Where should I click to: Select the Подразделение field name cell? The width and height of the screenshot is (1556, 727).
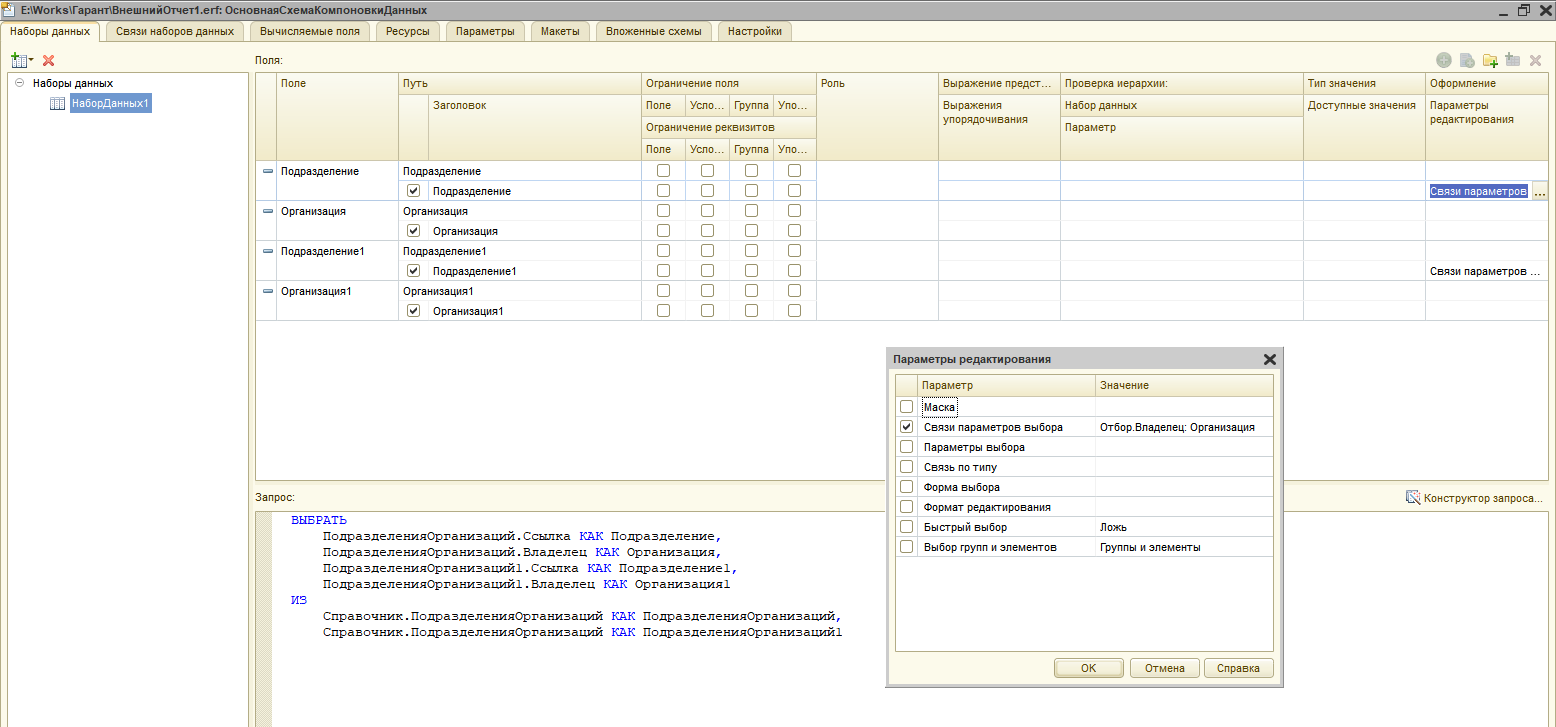coord(337,171)
